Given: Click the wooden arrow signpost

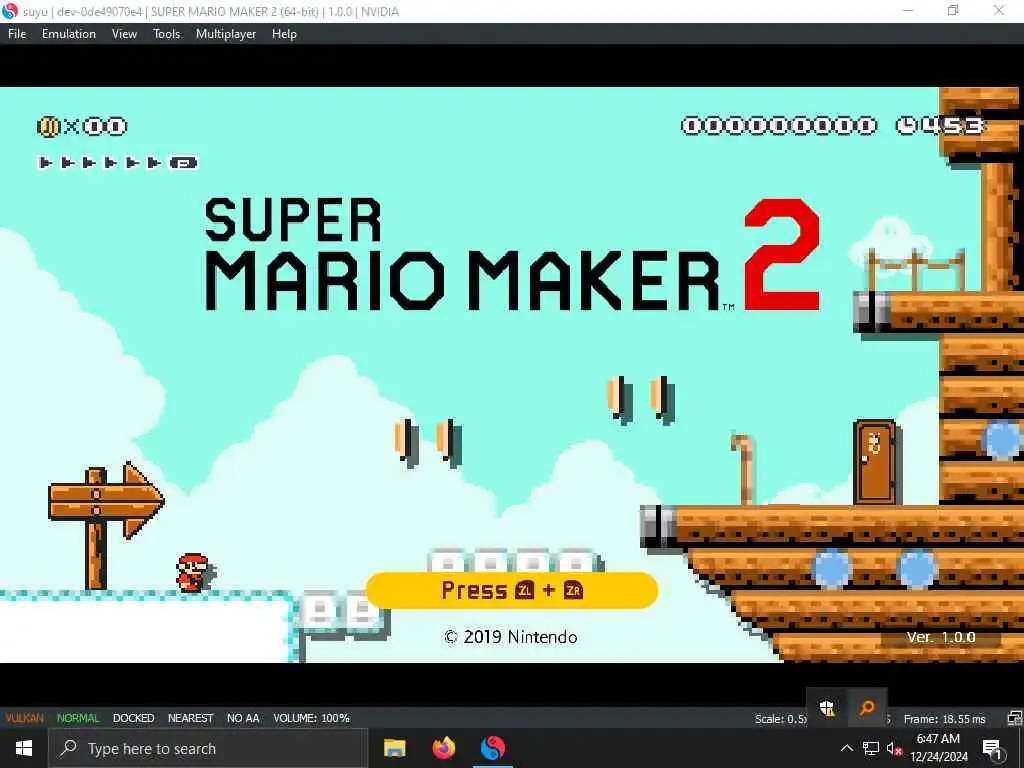Looking at the screenshot, I should (106, 524).
